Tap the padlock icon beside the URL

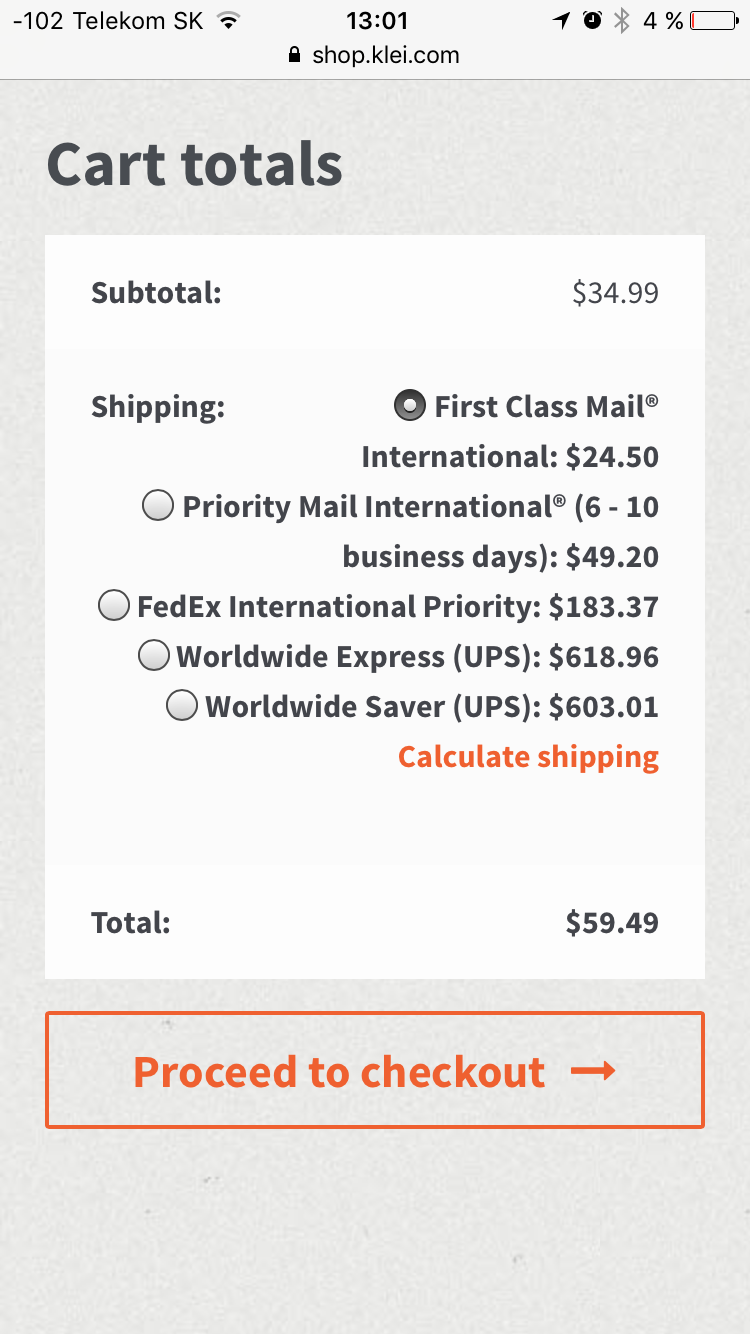[x=294, y=55]
